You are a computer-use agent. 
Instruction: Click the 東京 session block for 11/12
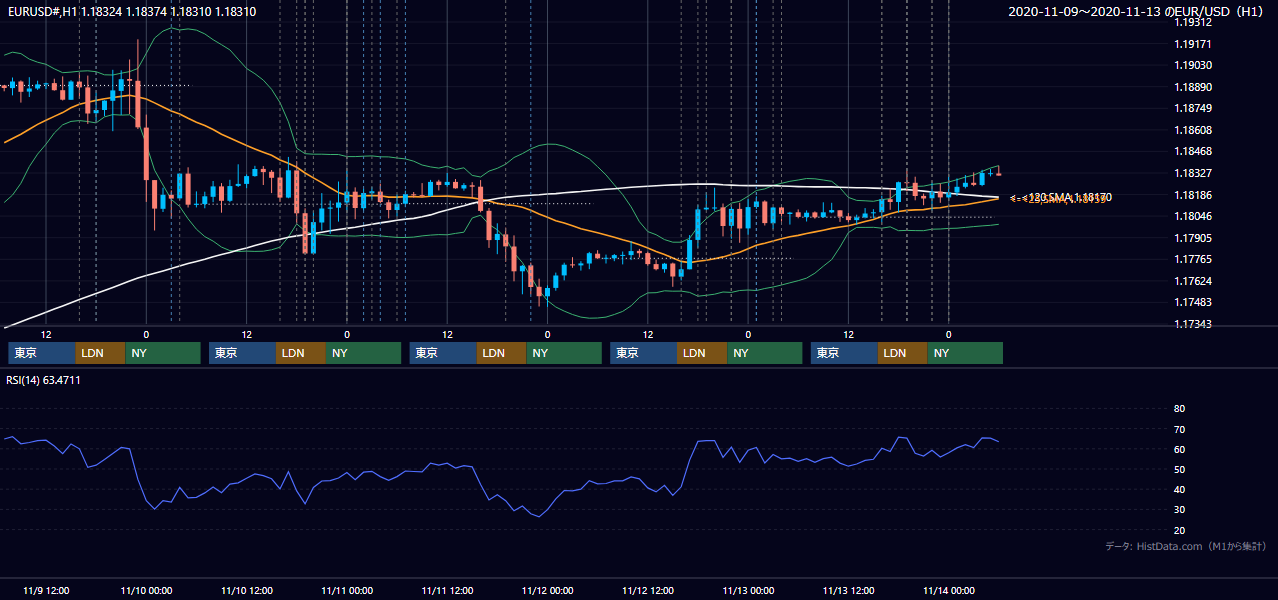point(644,353)
